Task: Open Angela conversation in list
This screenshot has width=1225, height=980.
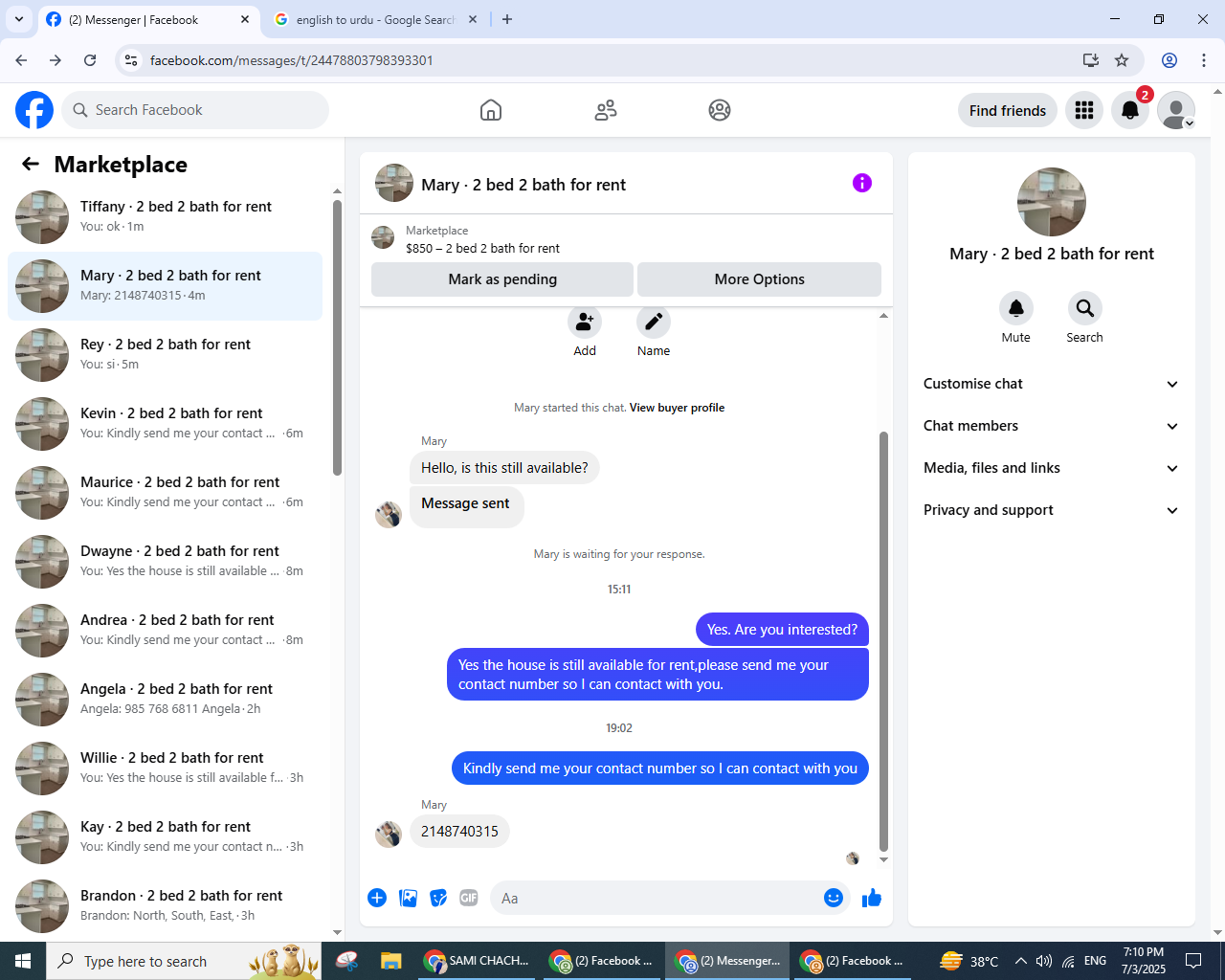Action: 165,700
